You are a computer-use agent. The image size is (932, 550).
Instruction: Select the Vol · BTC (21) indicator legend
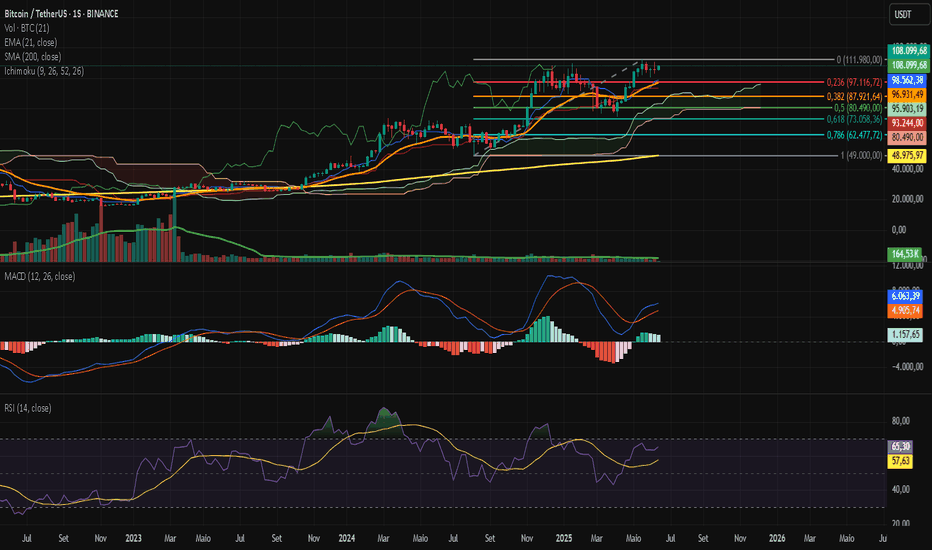click(27, 28)
